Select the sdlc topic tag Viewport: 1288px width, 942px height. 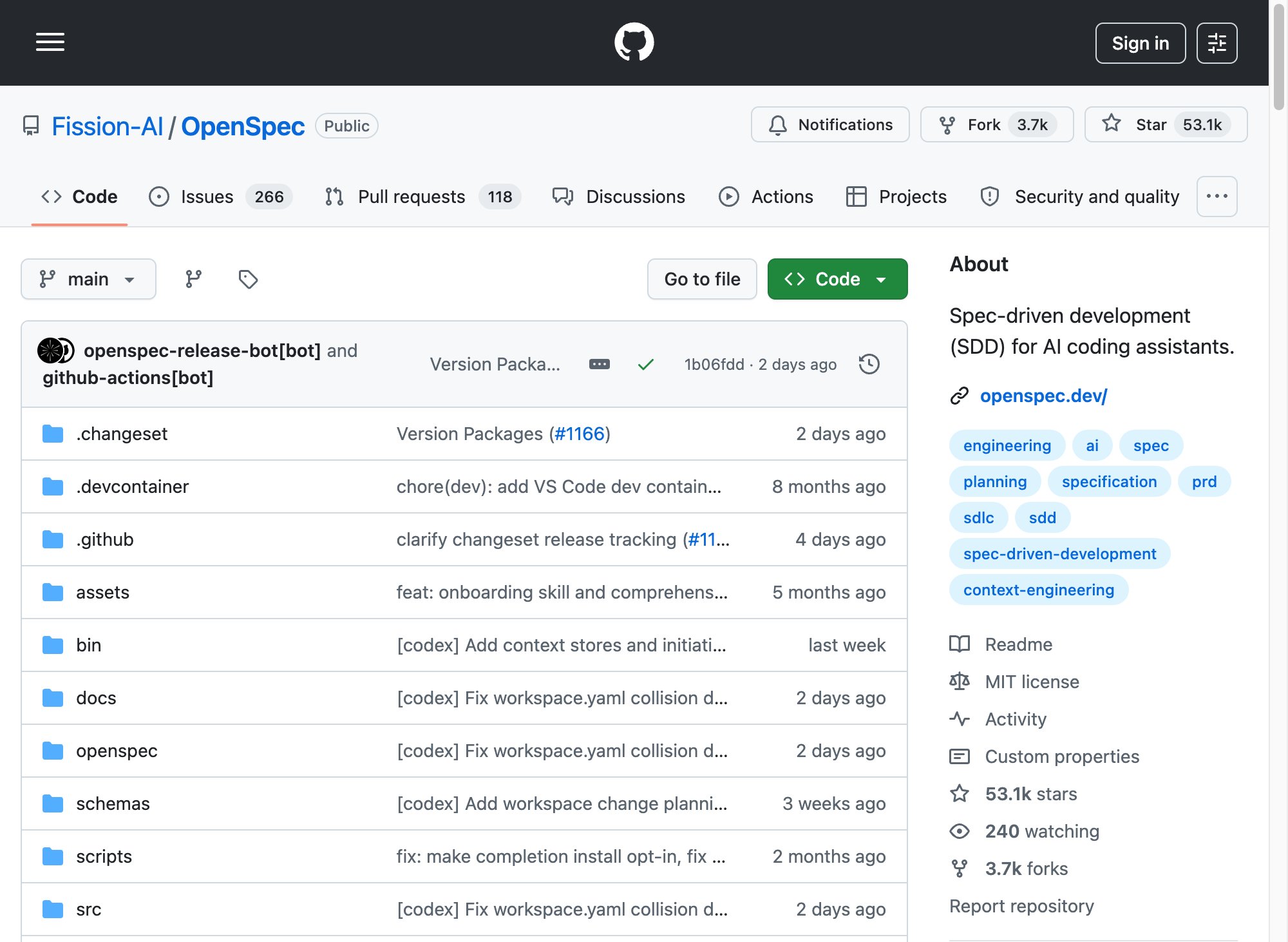[x=978, y=517]
